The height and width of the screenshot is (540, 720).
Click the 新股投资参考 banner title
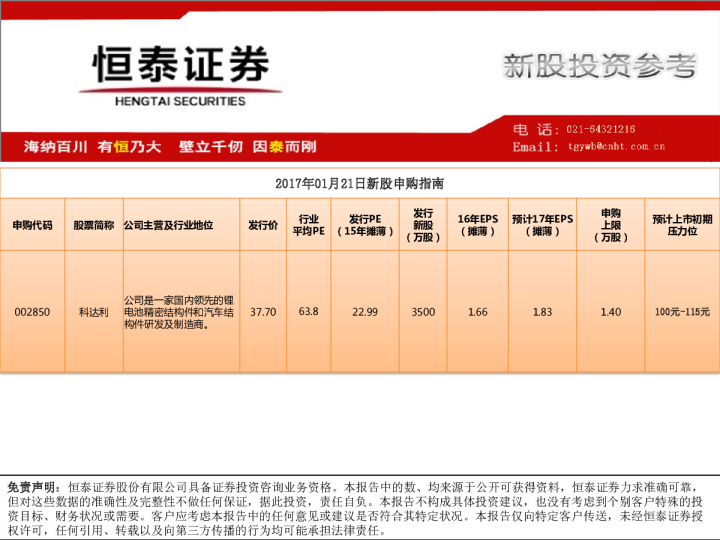coord(599,67)
